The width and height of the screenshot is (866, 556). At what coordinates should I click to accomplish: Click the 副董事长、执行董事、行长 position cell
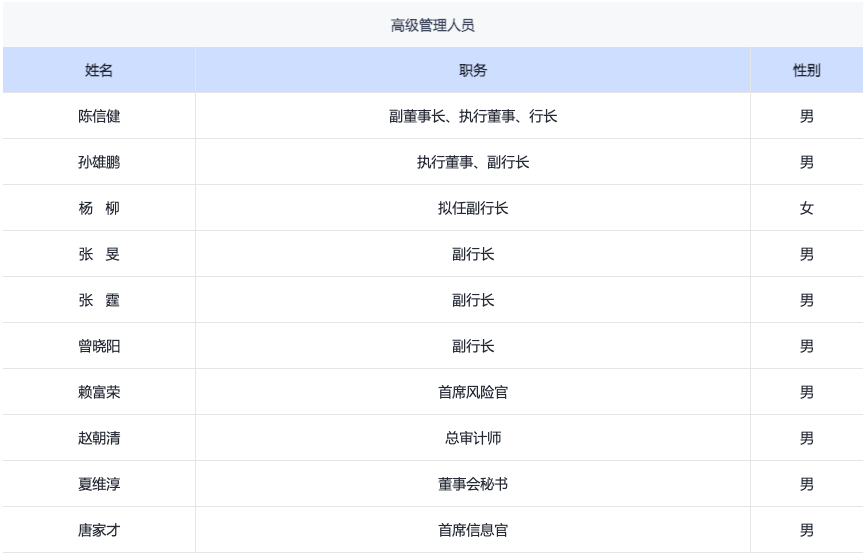[473, 116]
